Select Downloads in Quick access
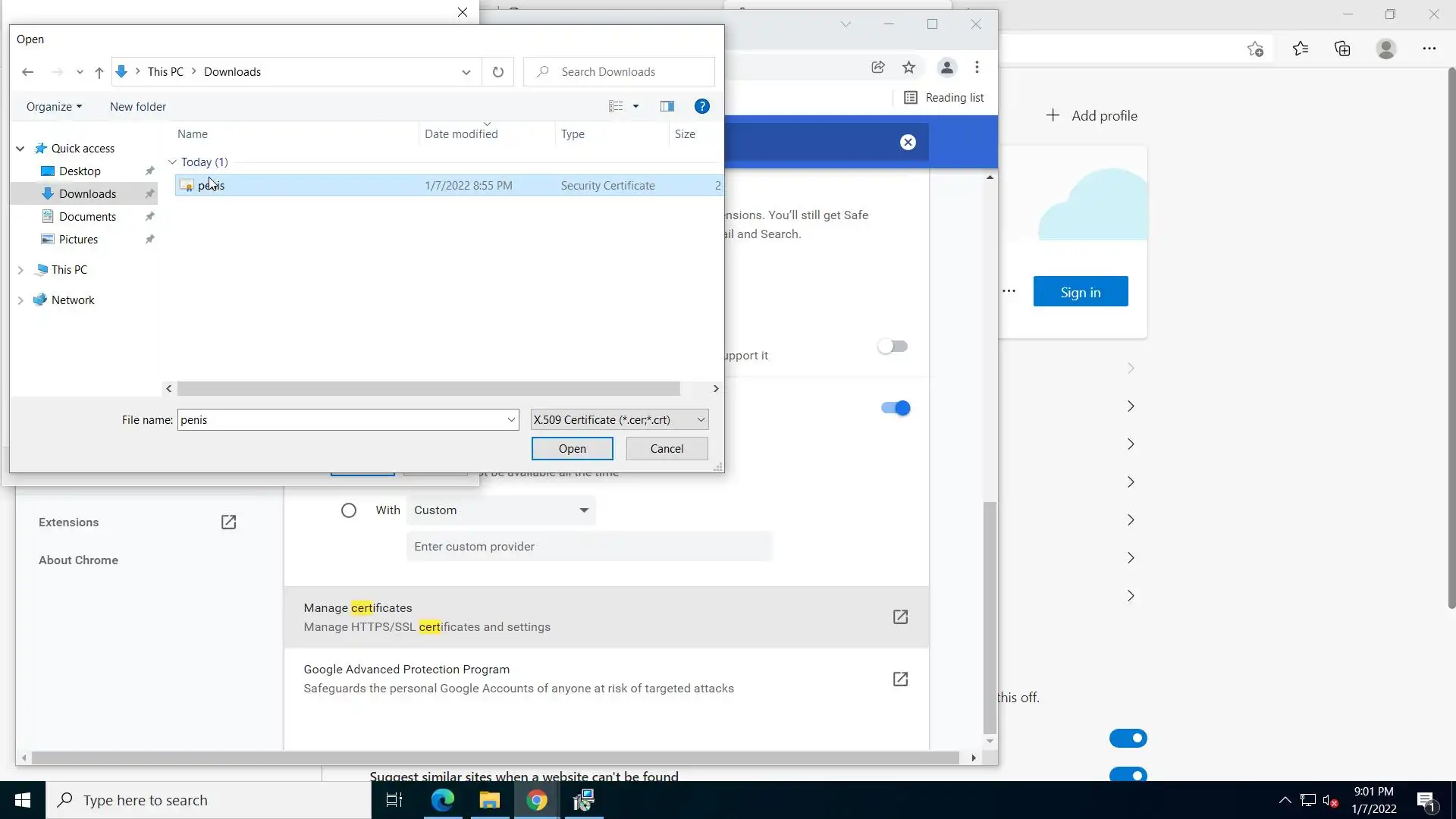This screenshot has width=1456, height=819. [87, 194]
